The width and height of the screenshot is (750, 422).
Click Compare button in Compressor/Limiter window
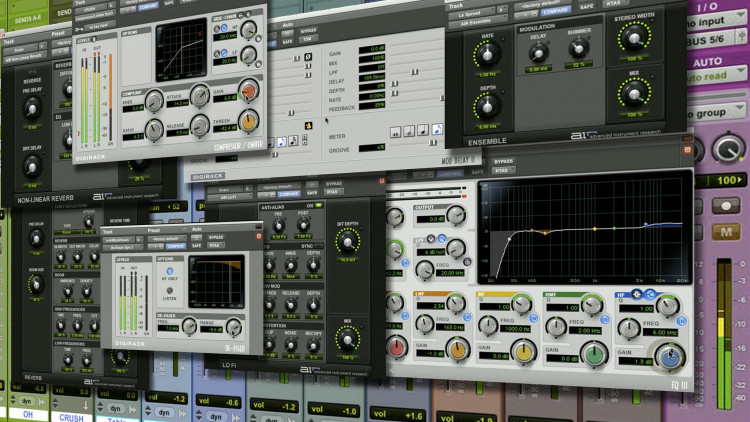pos(148,8)
